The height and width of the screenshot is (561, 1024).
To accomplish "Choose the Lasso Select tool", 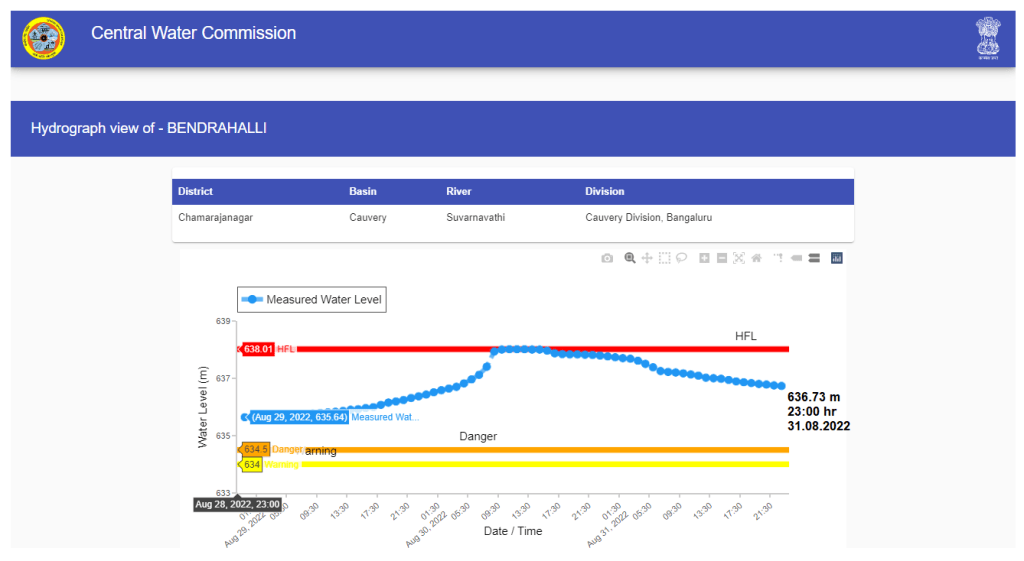I will tap(681, 258).
